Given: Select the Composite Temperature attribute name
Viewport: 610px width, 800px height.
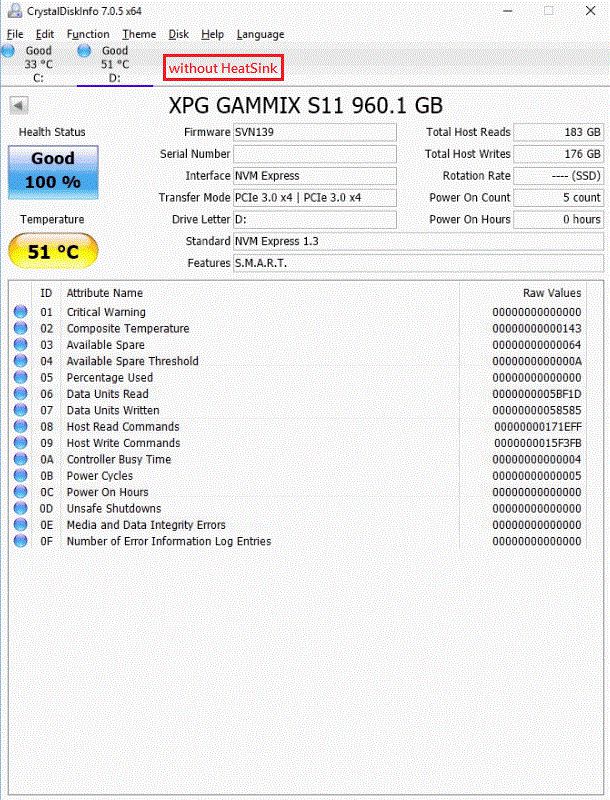Looking at the screenshot, I should coord(128,329).
